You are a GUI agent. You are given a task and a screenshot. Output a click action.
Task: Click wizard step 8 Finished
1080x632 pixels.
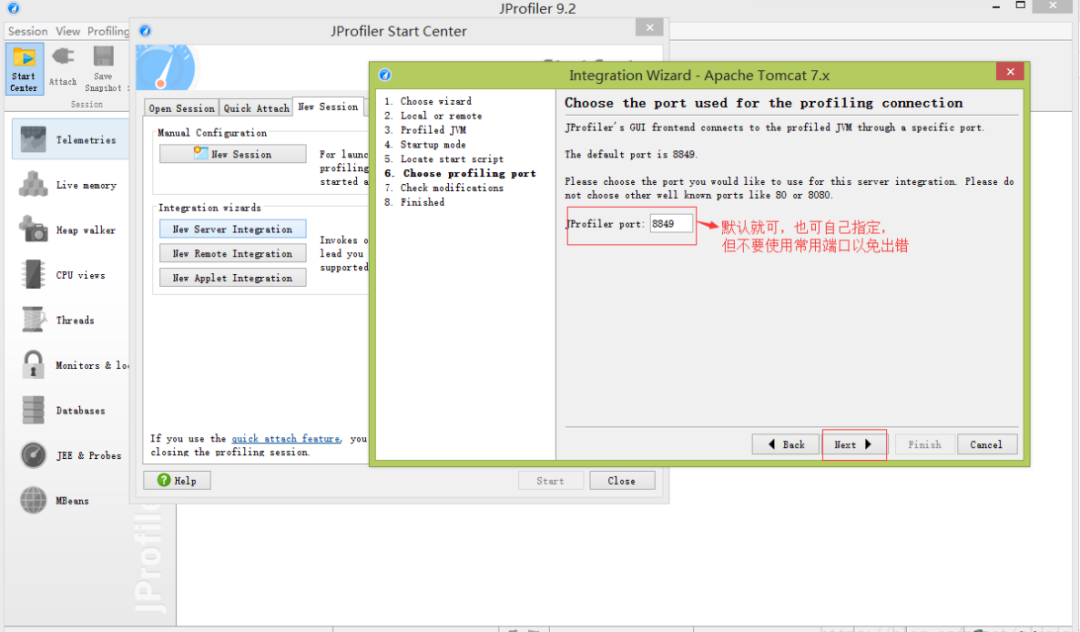tap(414, 202)
